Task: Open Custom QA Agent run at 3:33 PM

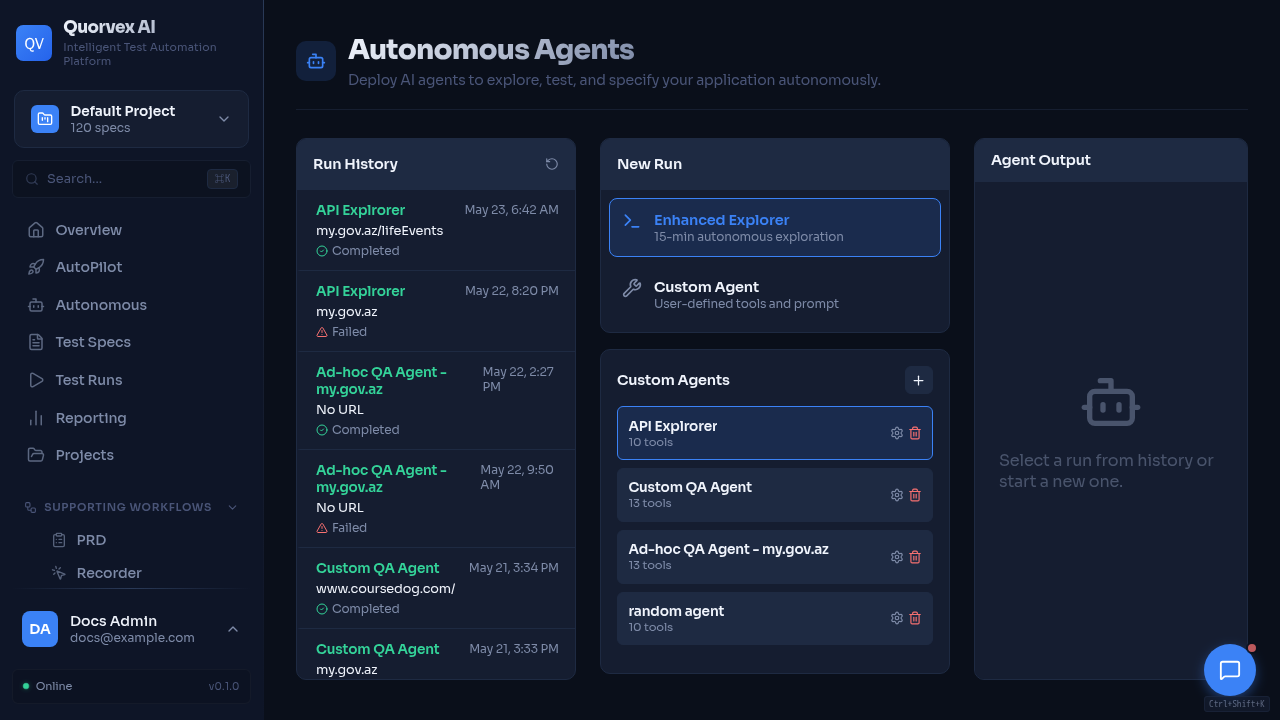Action: pyautogui.click(x=436, y=654)
